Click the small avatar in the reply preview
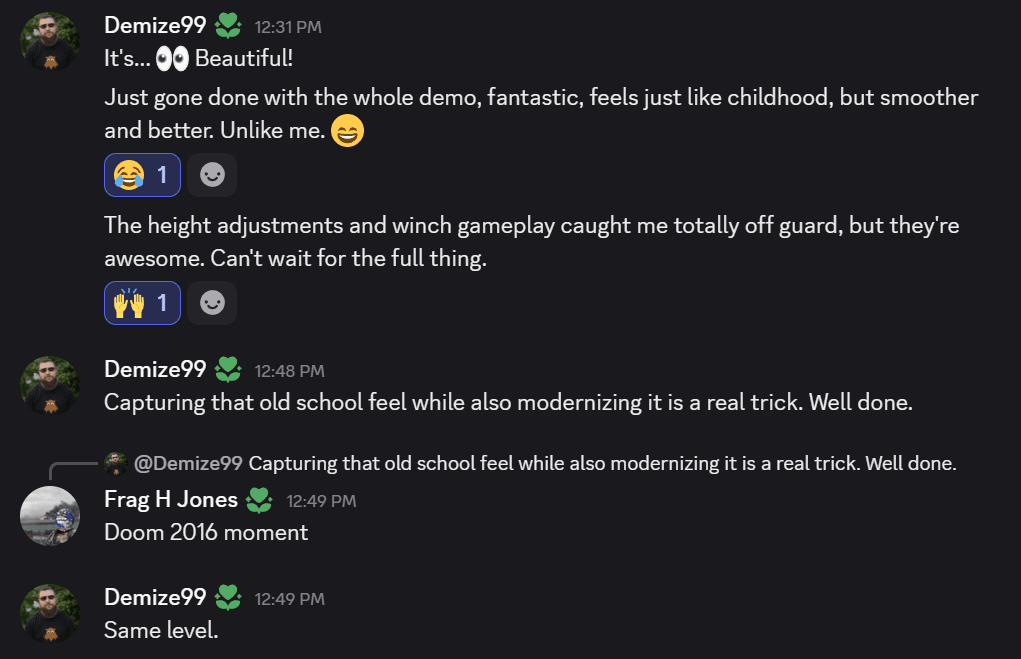1021x659 pixels. [x=115, y=463]
